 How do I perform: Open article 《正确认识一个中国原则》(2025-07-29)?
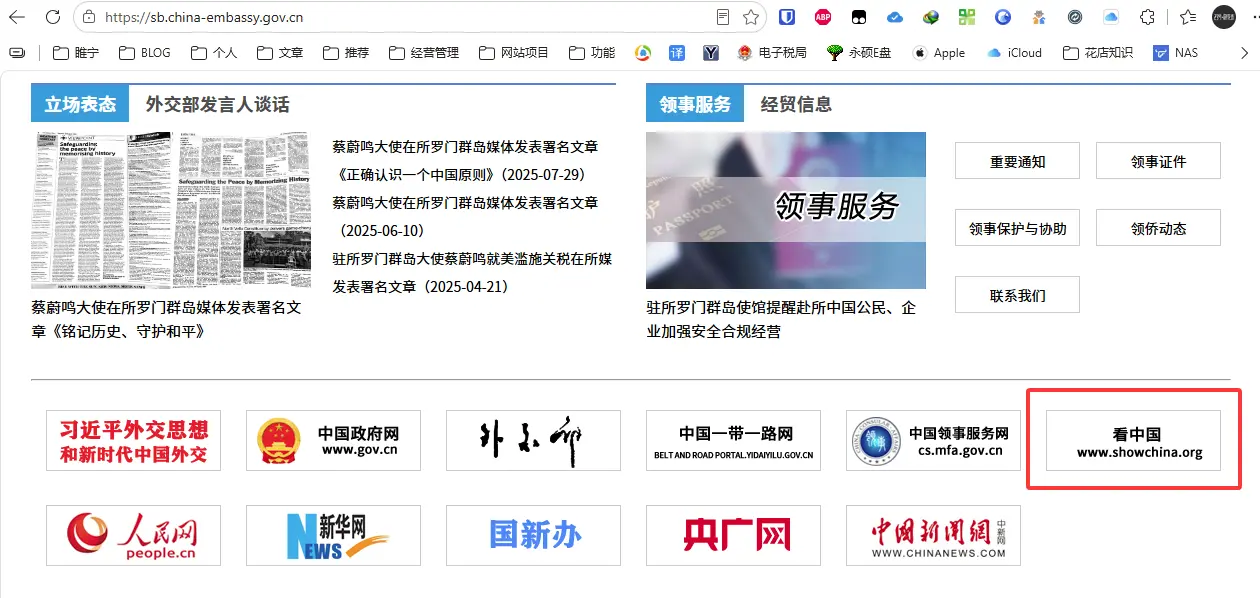click(x=465, y=160)
